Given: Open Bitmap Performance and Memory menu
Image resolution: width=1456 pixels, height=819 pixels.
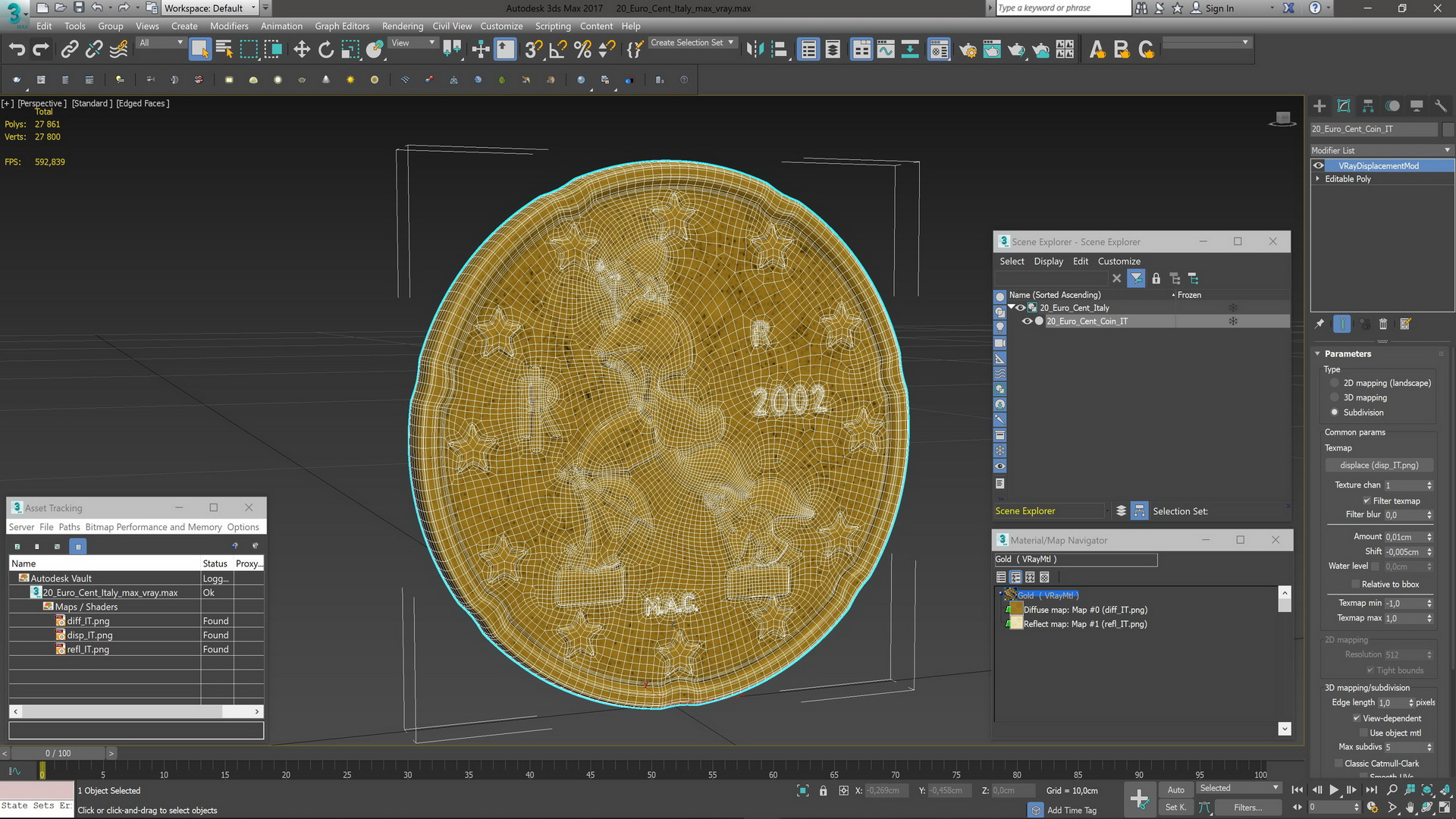Looking at the screenshot, I should [x=153, y=527].
